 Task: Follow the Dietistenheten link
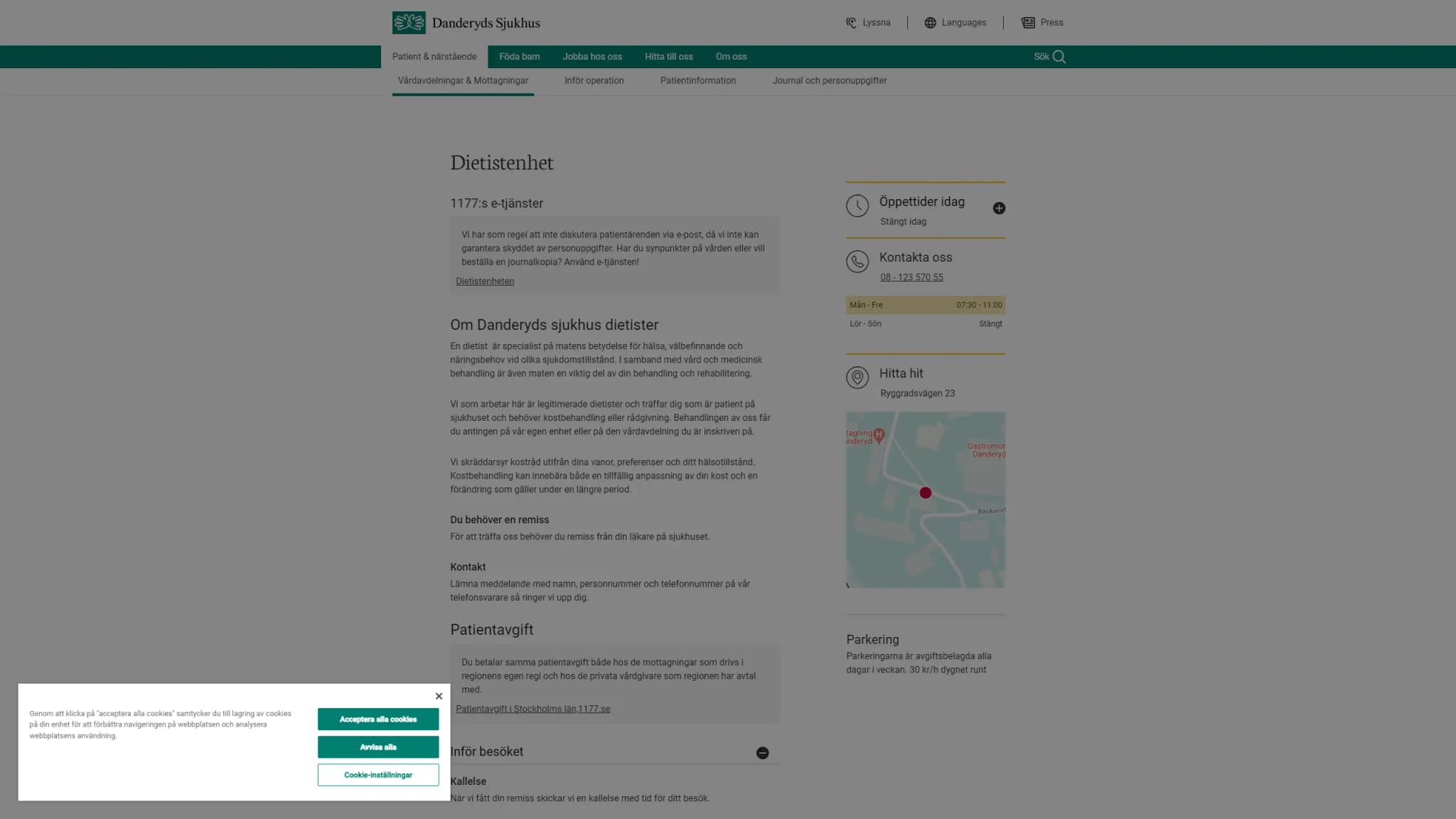485,282
